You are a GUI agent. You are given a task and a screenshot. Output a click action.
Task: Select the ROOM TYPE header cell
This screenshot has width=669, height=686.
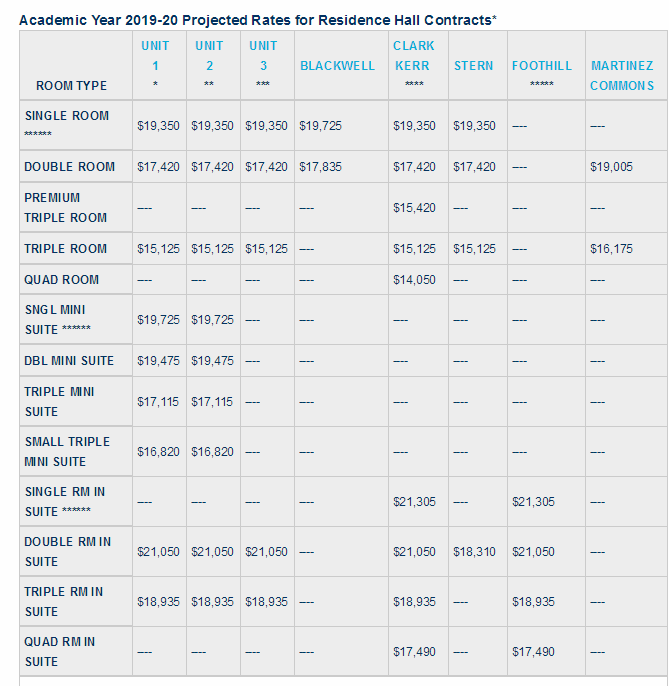coord(71,86)
